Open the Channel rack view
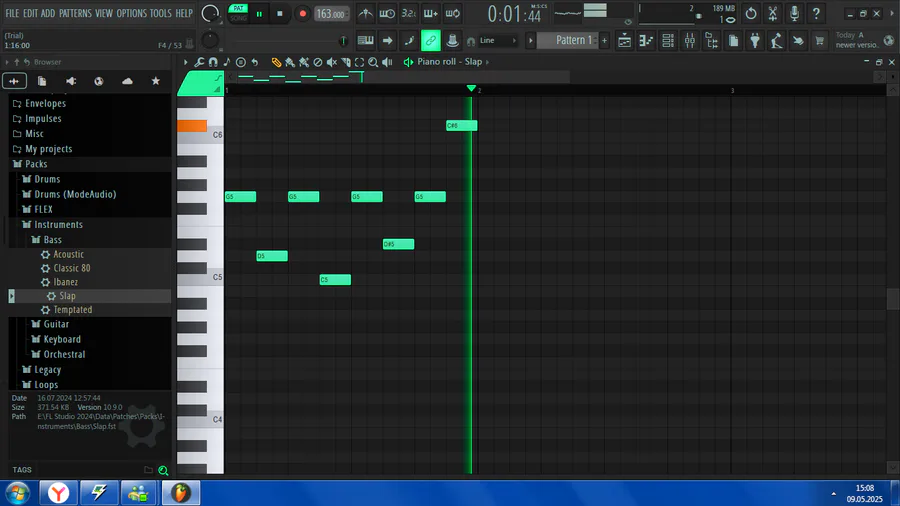The height and width of the screenshot is (506, 900). point(668,41)
